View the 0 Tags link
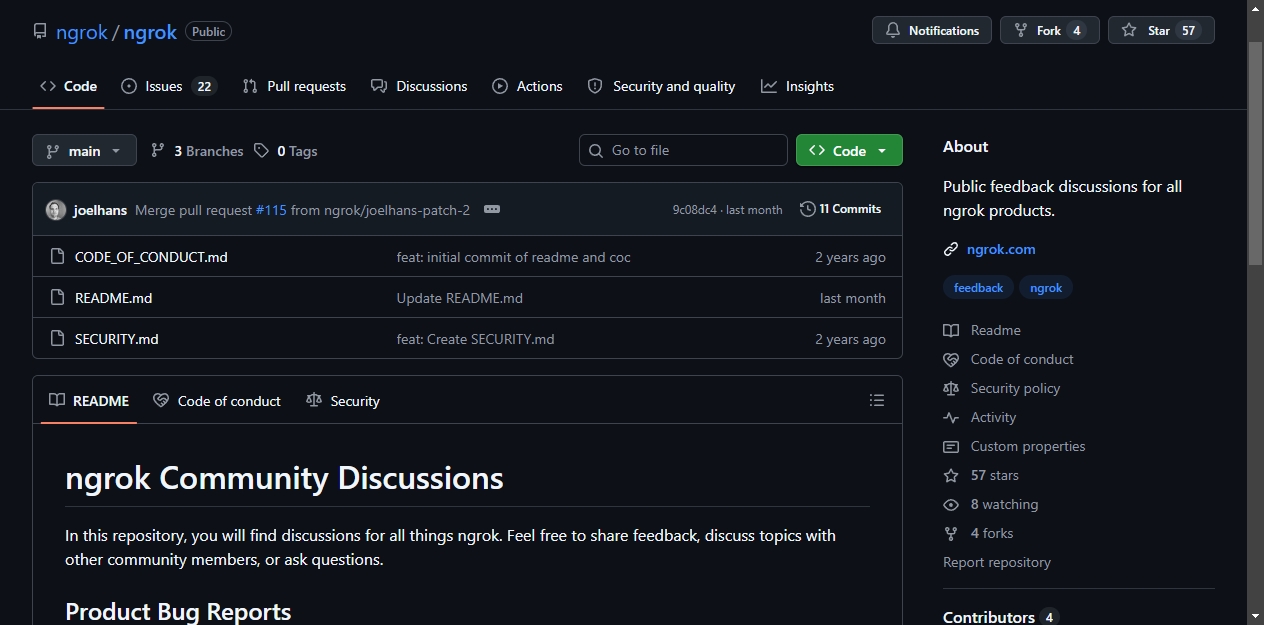This screenshot has height=625, width=1264. coord(285,151)
